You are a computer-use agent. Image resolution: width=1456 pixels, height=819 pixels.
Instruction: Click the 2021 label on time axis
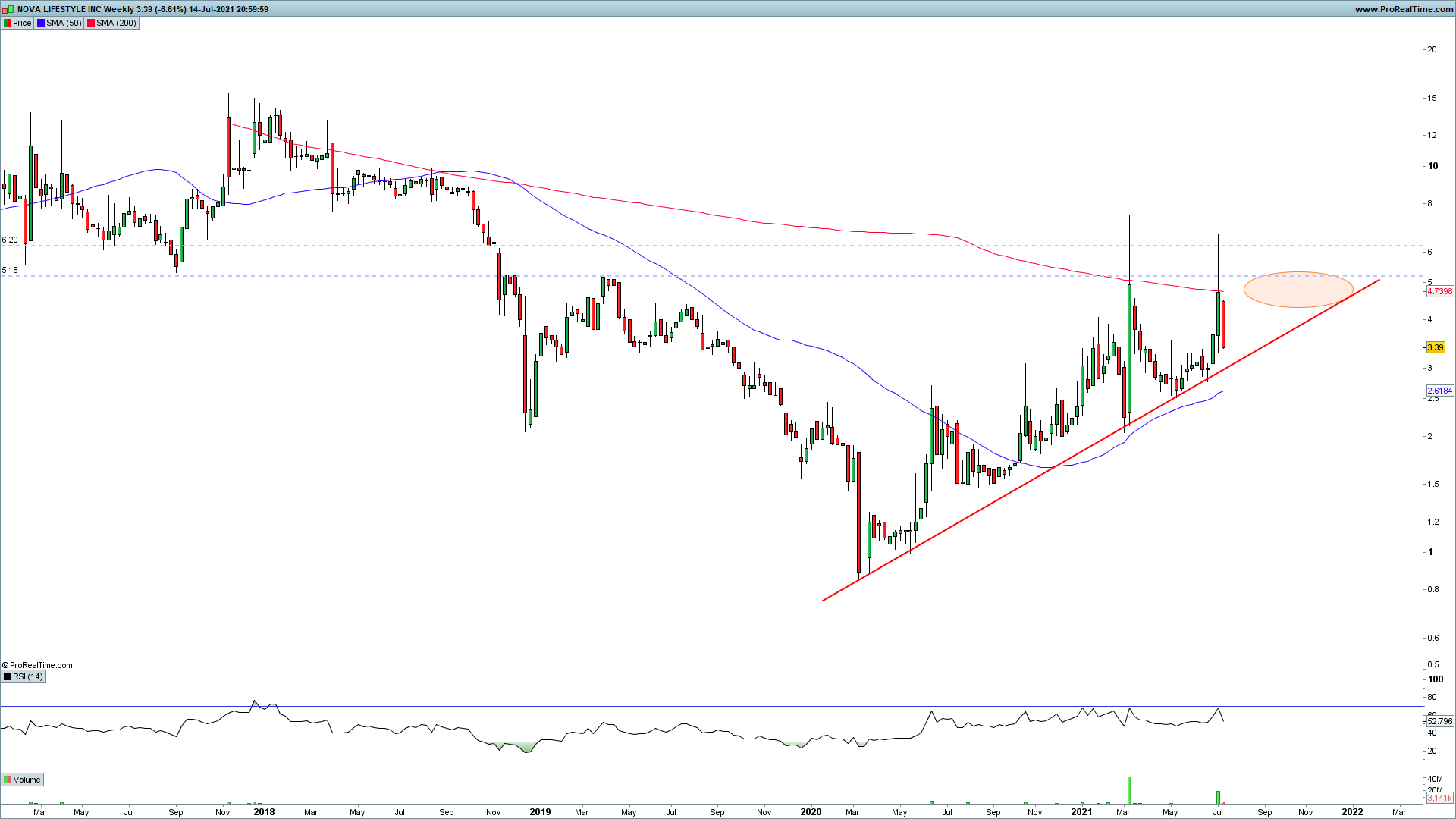(1081, 811)
